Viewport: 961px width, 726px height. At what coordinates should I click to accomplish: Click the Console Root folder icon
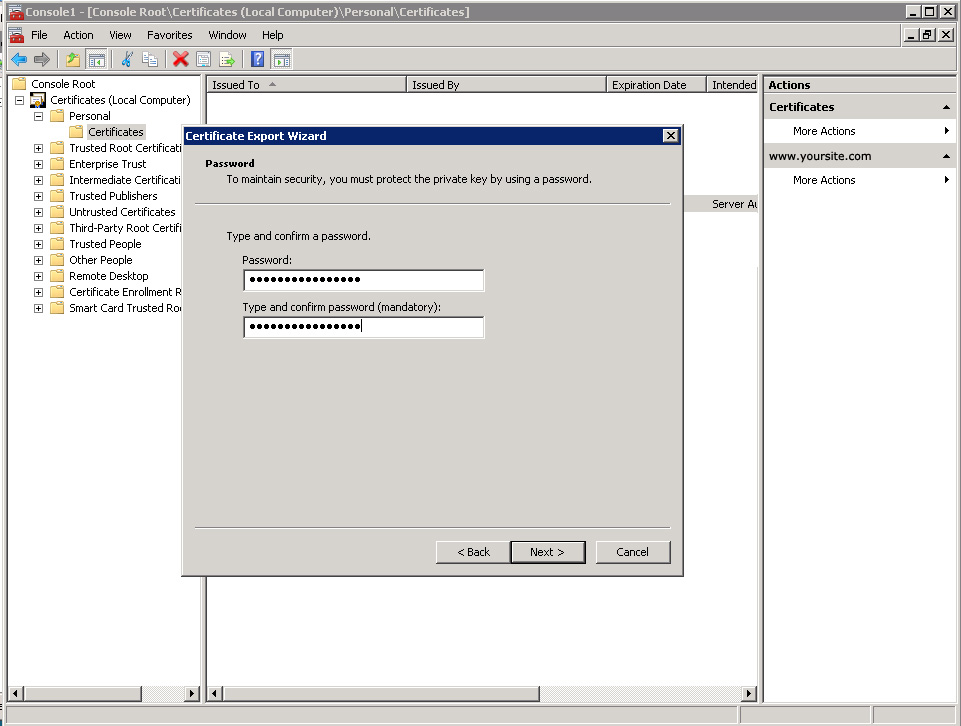click(x=20, y=83)
